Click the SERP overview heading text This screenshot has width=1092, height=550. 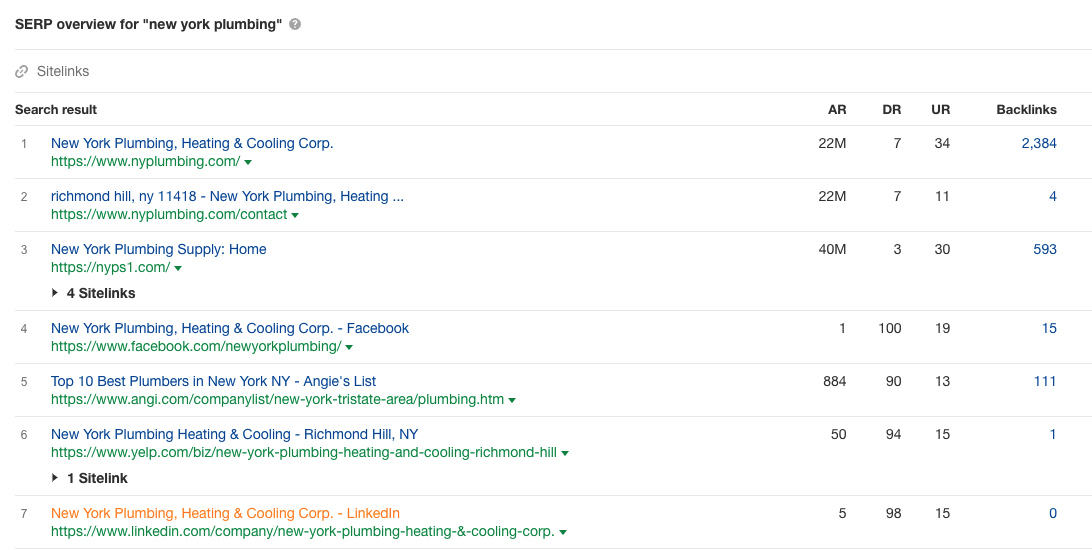[148, 24]
